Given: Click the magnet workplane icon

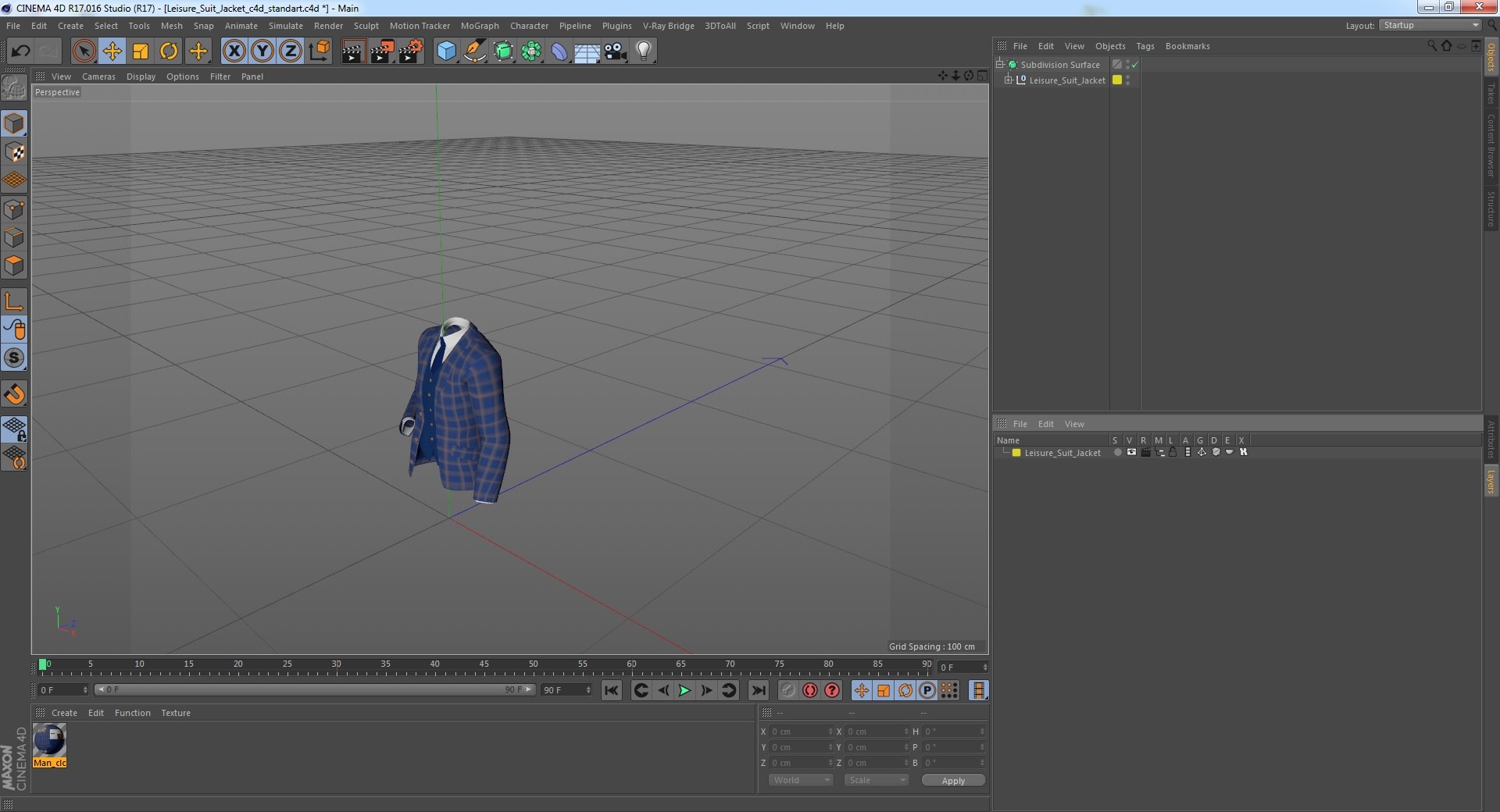Looking at the screenshot, I should 14,394.
